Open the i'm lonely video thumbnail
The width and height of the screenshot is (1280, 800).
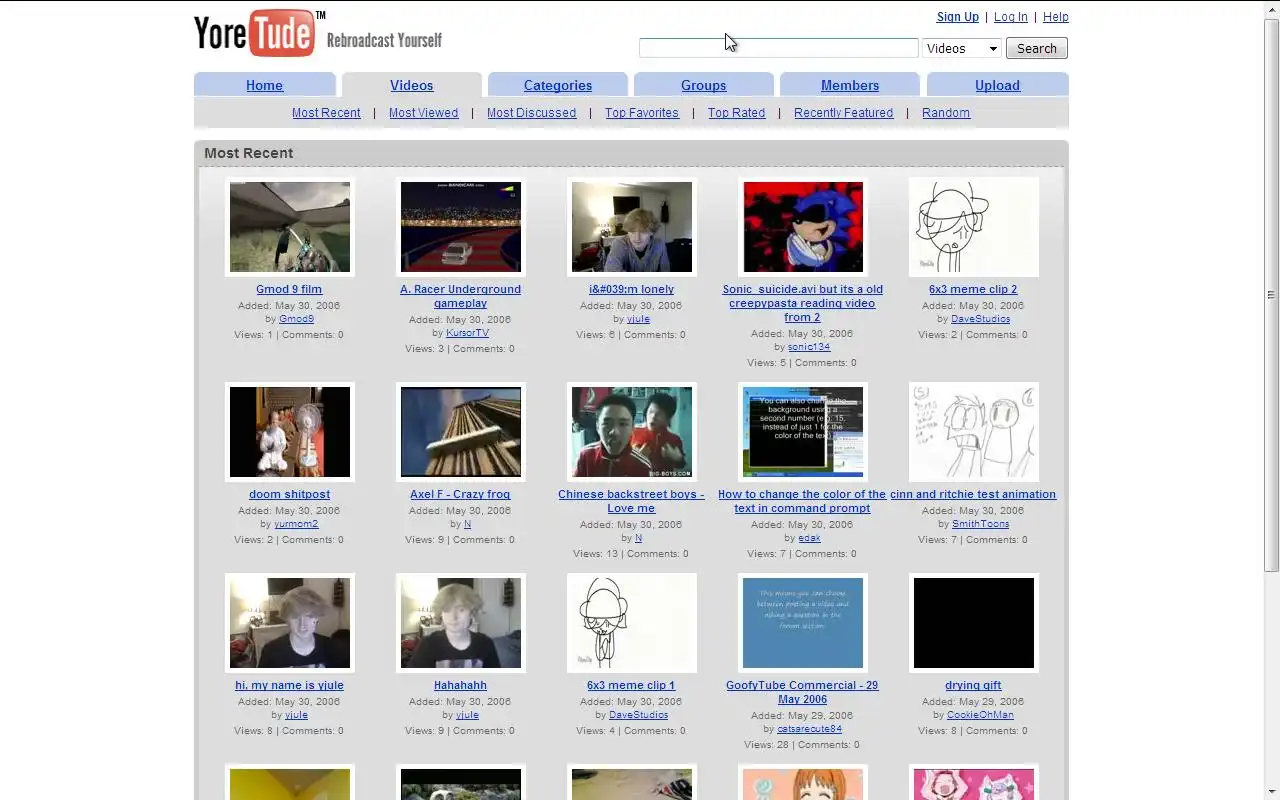[632, 227]
